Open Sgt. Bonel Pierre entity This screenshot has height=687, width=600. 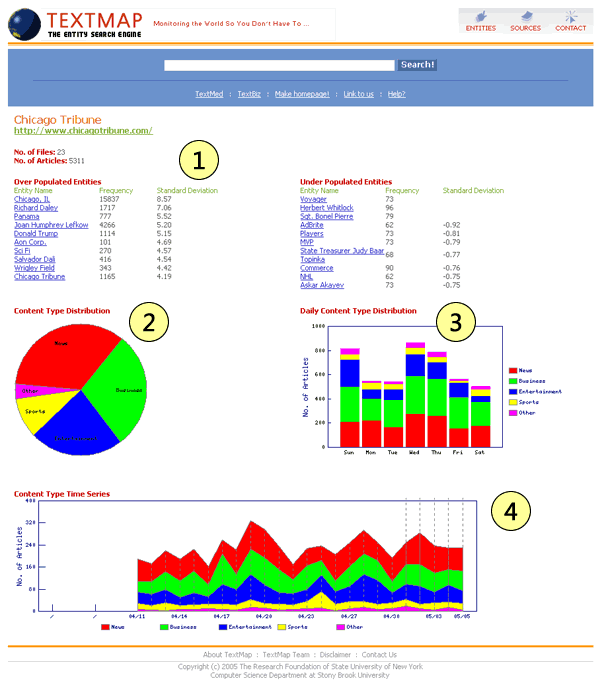point(327,216)
